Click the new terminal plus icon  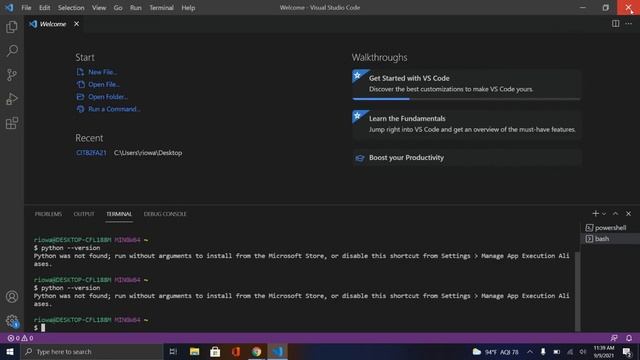pos(596,213)
